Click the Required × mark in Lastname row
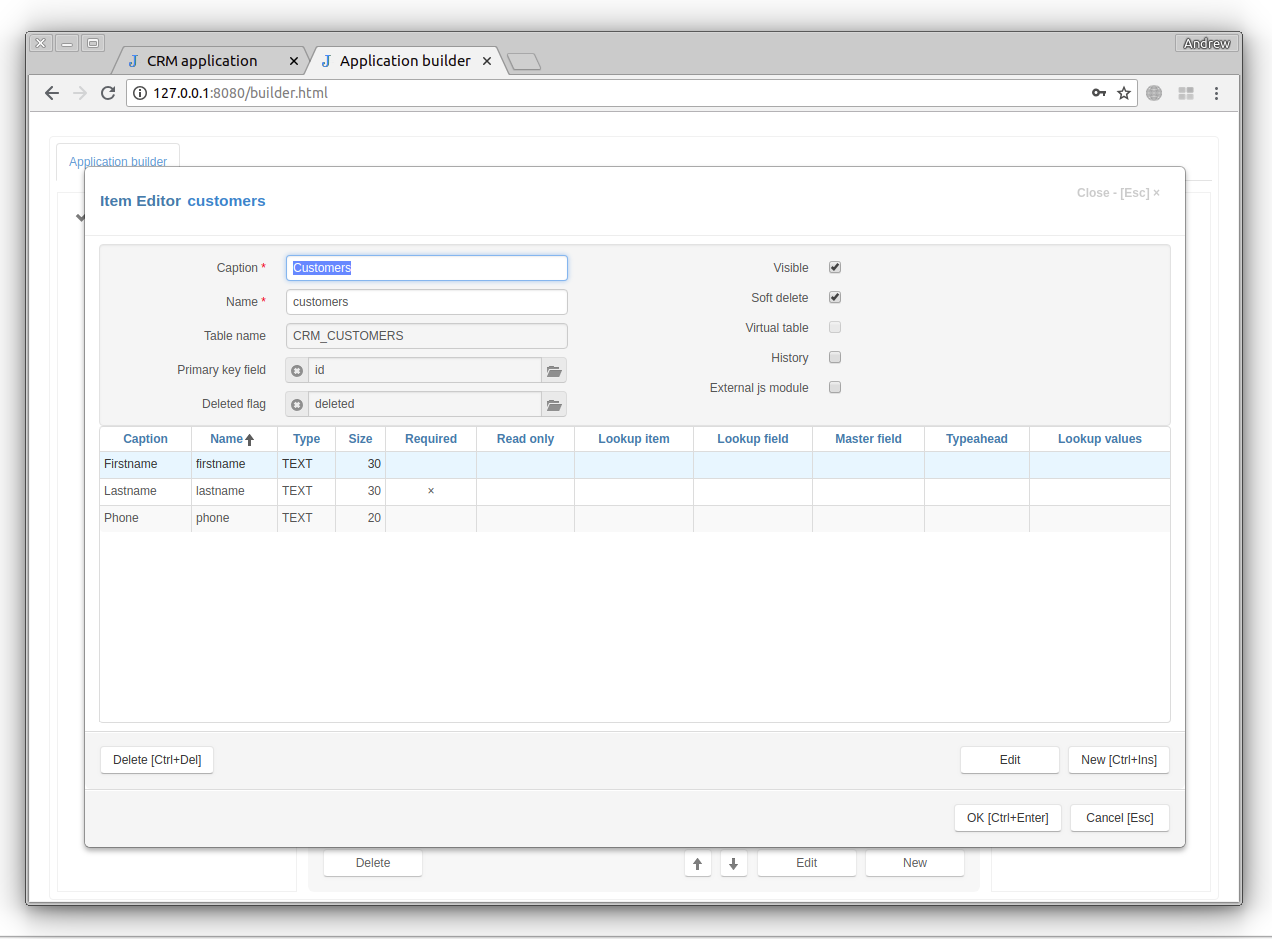Viewport: 1272px width, 939px height. 431,491
